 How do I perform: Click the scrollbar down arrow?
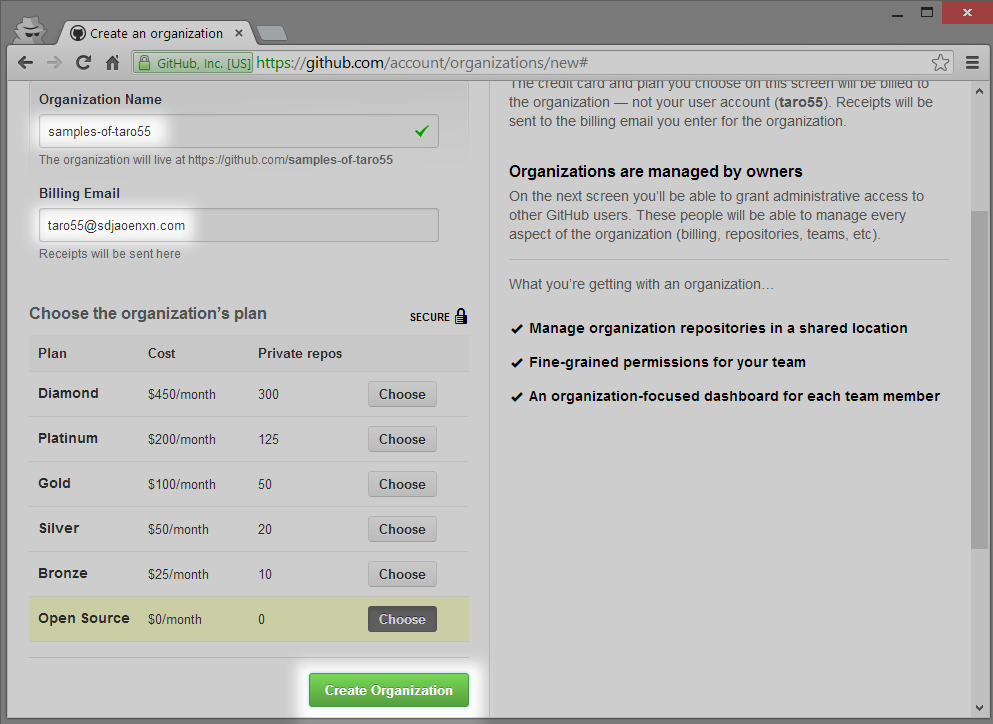[979, 708]
